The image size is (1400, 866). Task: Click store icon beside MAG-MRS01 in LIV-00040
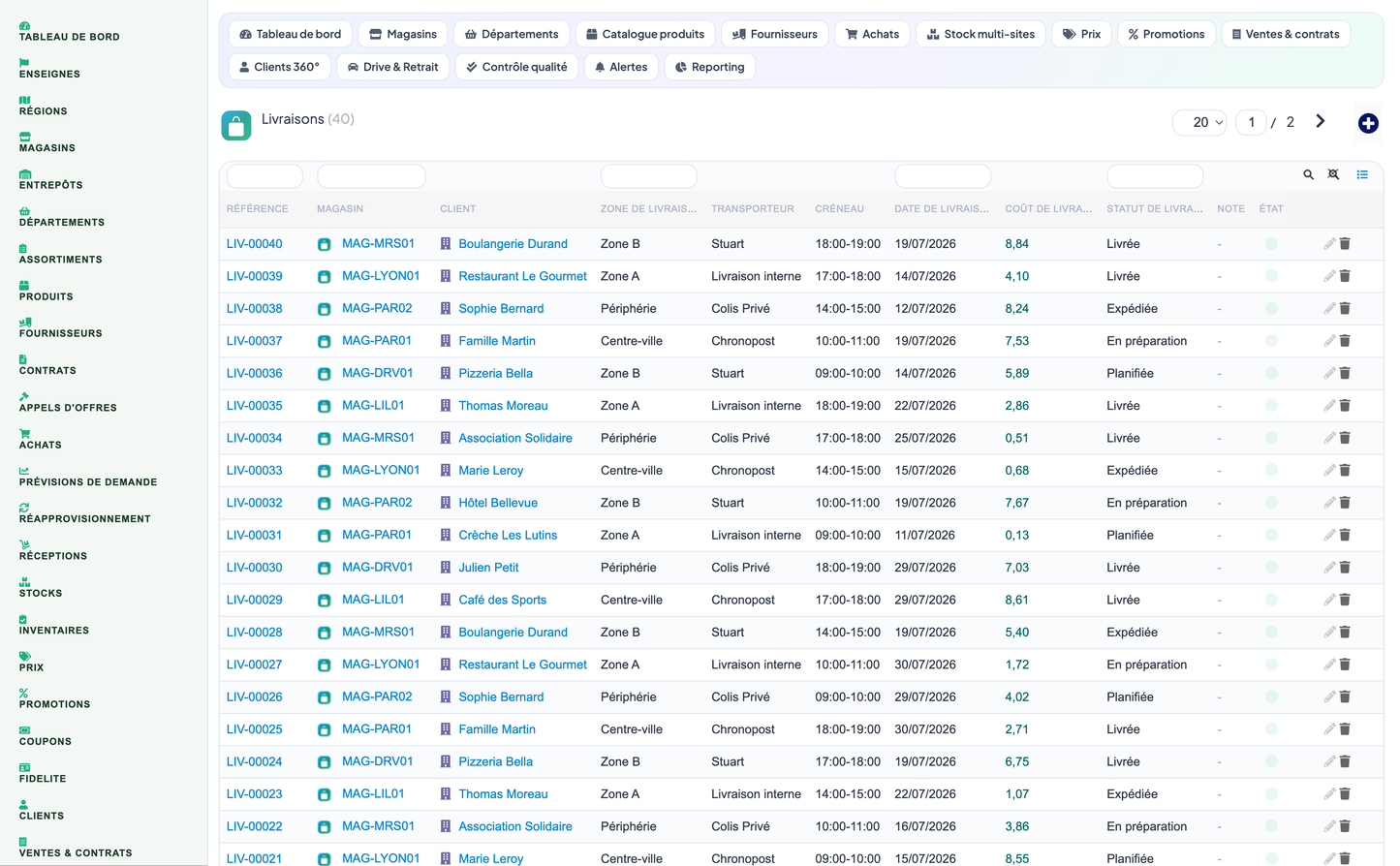(x=325, y=245)
